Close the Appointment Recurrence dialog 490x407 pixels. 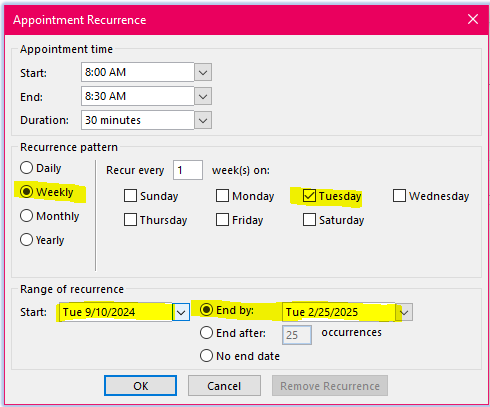[473, 19]
